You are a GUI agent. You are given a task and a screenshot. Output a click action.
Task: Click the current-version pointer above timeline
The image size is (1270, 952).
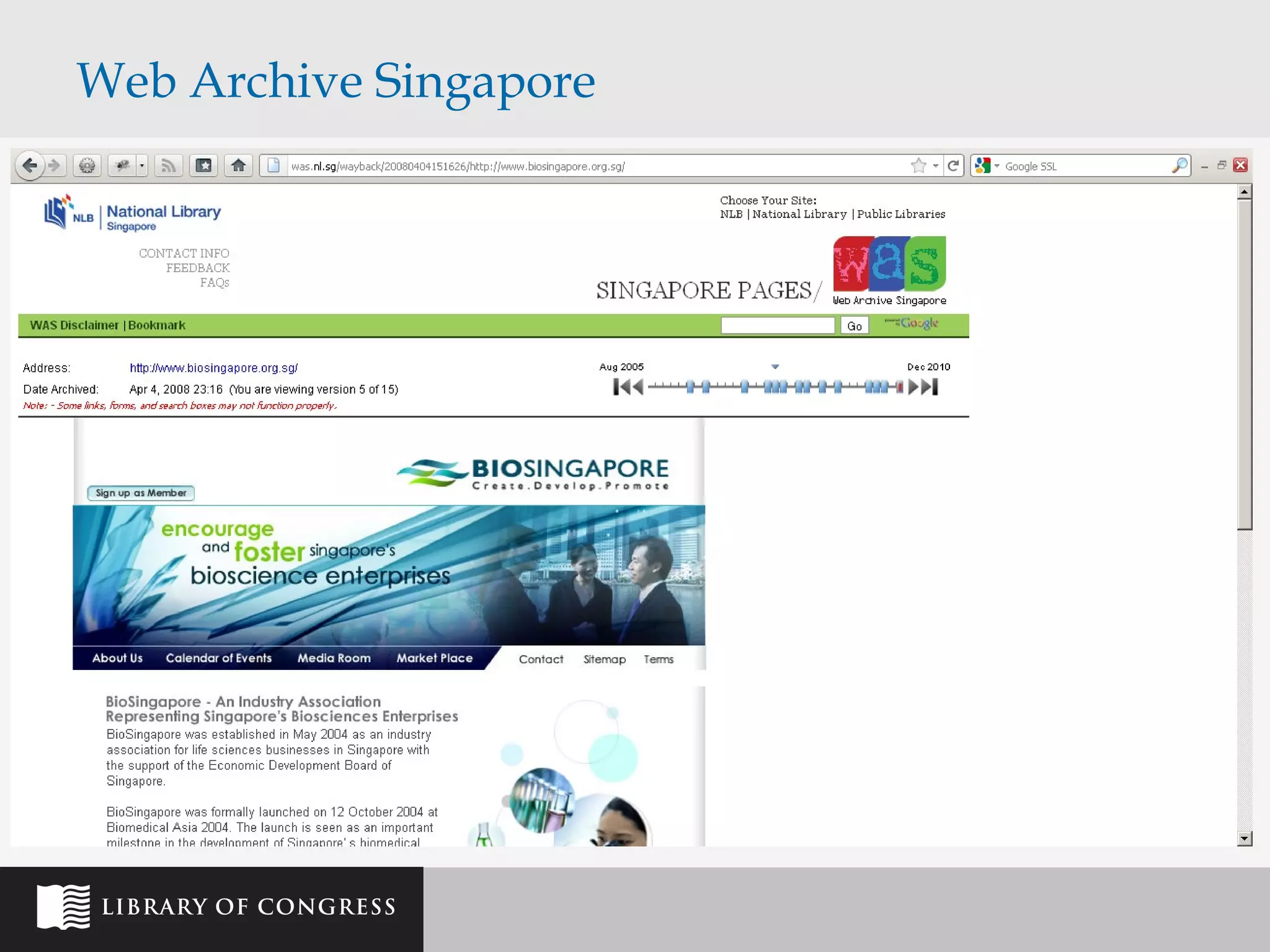click(775, 367)
